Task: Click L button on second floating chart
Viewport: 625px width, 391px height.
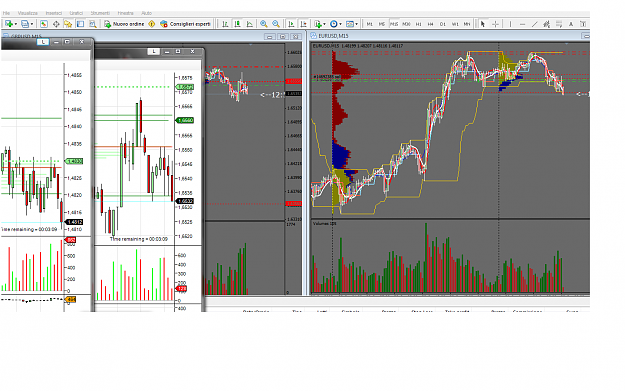Action: (x=153, y=51)
